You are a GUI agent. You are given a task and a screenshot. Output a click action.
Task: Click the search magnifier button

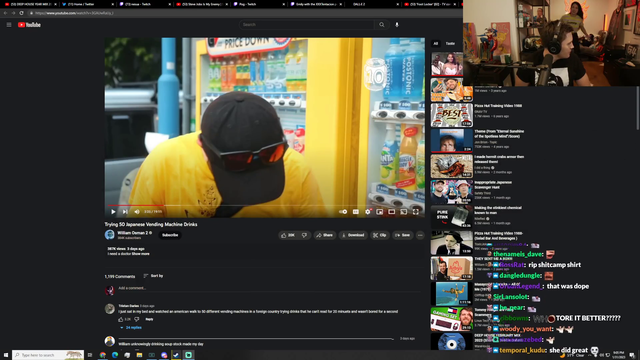[381, 25]
